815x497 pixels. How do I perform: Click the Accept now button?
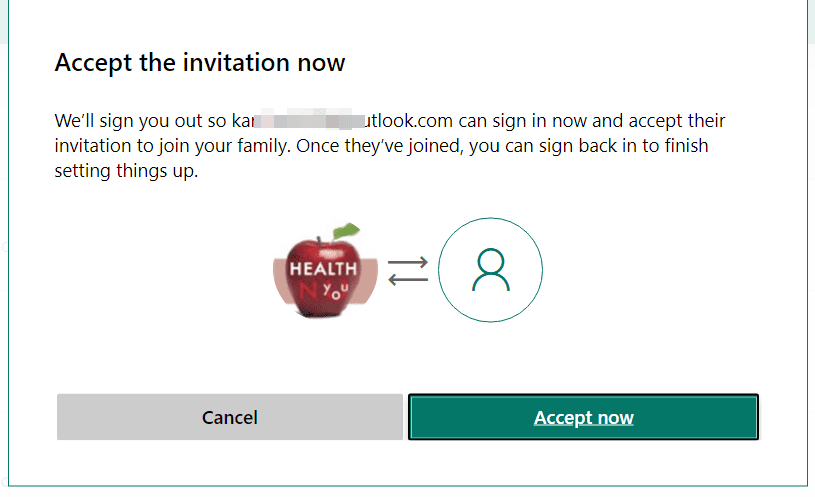583,417
